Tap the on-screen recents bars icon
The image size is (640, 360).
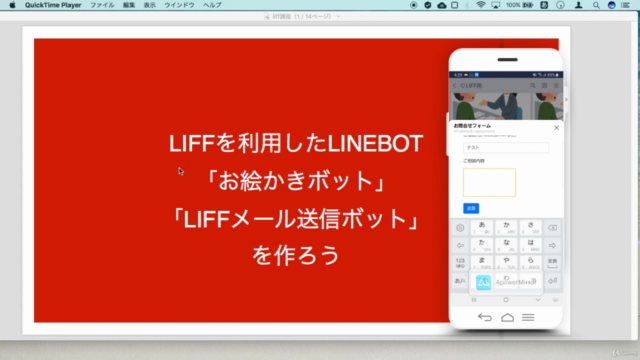point(474,300)
